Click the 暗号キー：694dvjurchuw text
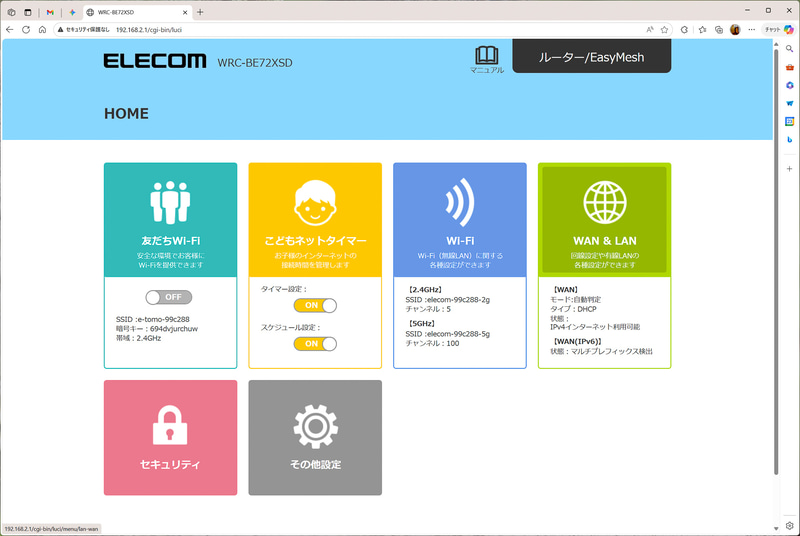The height and width of the screenshot is (536, 800). click(x=157, y=328)
